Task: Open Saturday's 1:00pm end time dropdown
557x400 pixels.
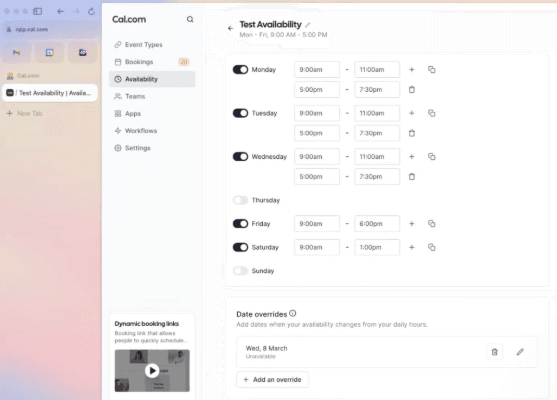Action: click(x=377, y=247)
